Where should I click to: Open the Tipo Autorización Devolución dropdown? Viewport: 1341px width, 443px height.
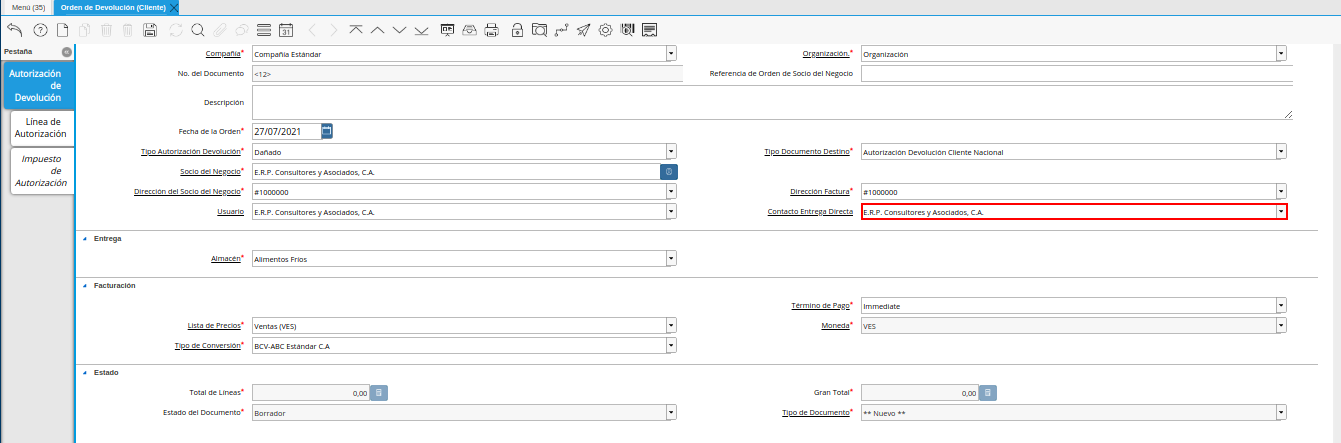pos(671,152)
